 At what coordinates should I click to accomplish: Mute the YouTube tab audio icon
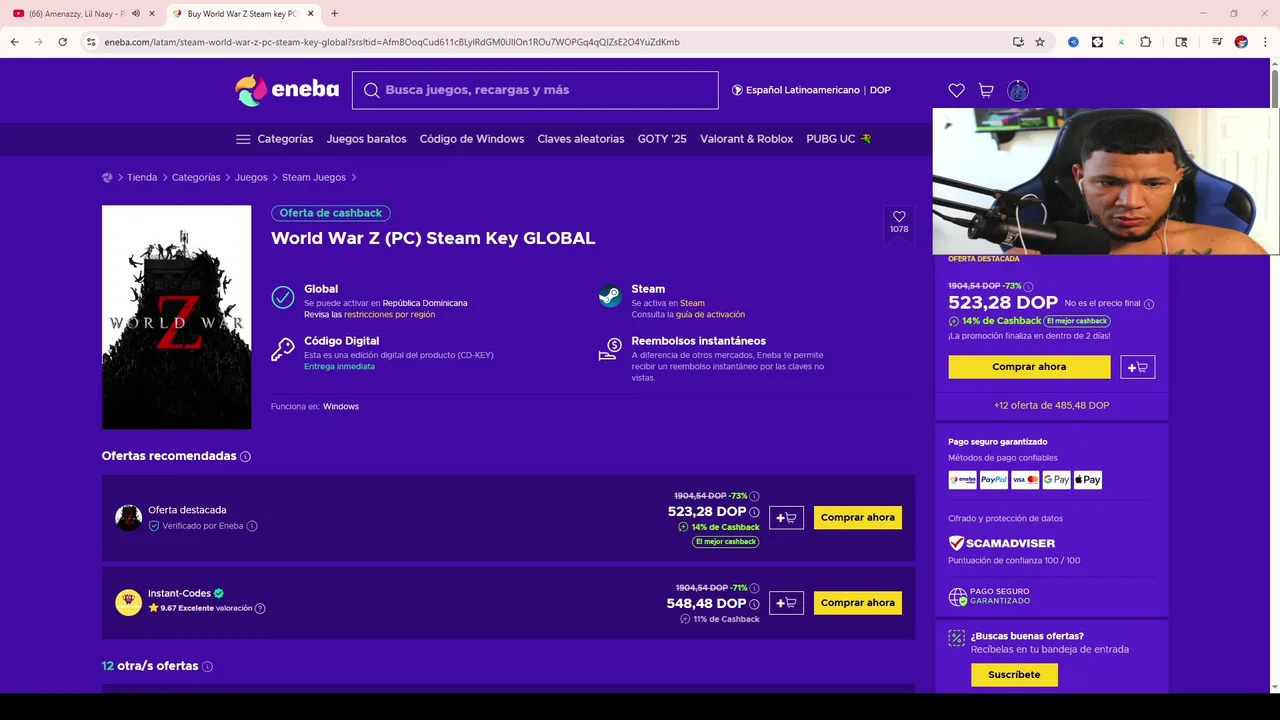tap(136, 14)
